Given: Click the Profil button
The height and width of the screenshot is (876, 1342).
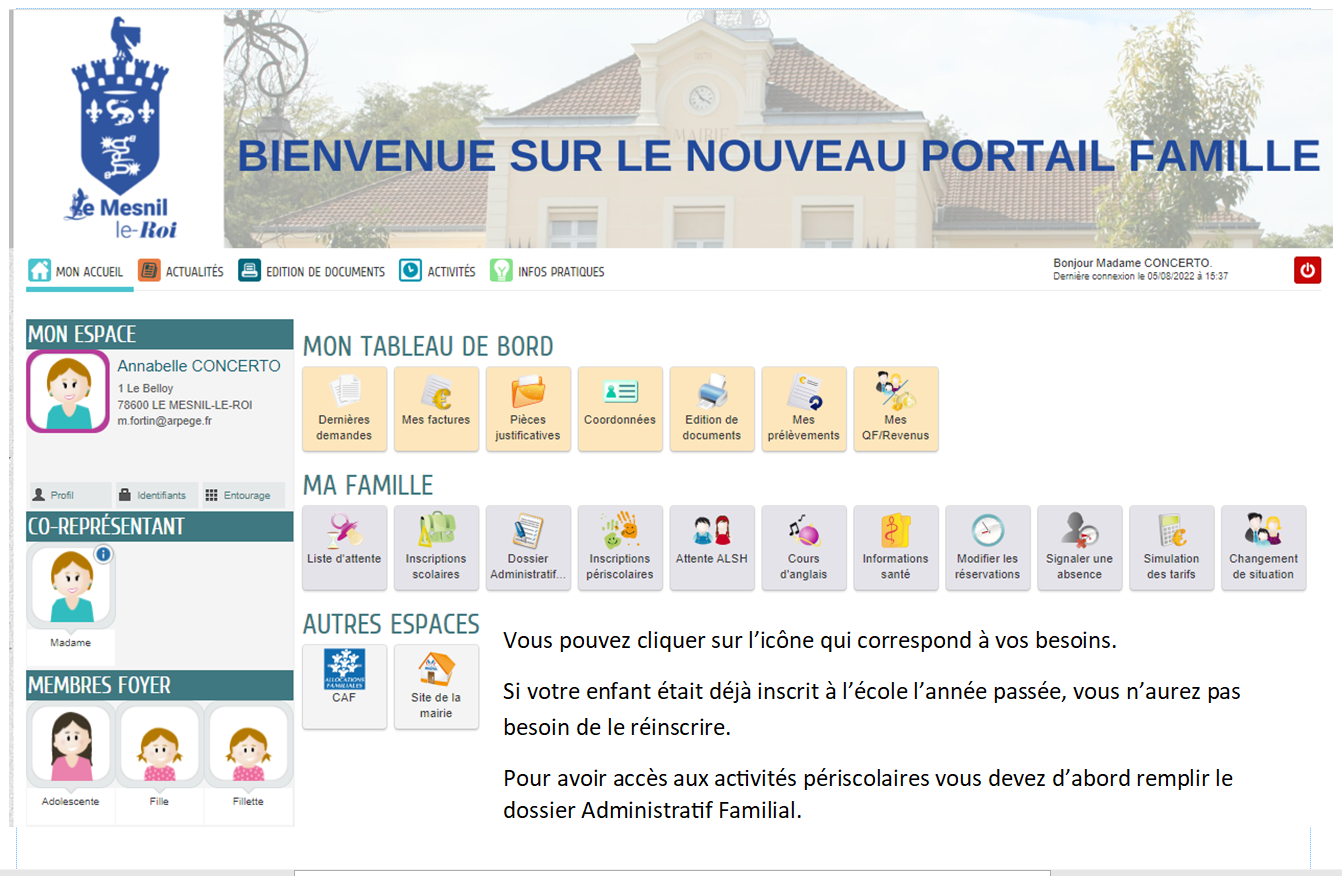Looking at the screenshot, I should [69, 495].
